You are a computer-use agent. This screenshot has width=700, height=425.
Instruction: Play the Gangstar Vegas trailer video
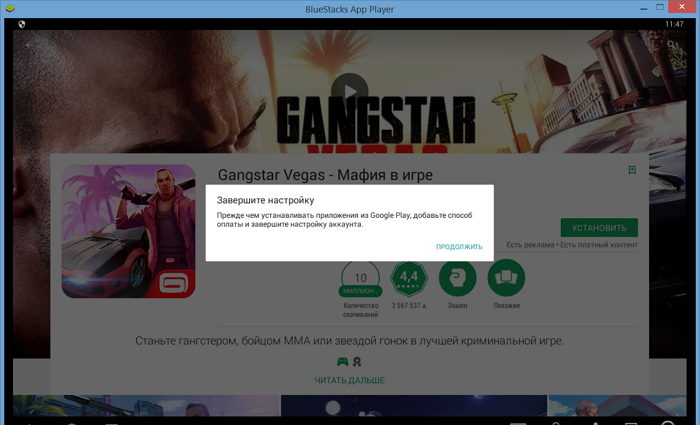pos(350,91)
